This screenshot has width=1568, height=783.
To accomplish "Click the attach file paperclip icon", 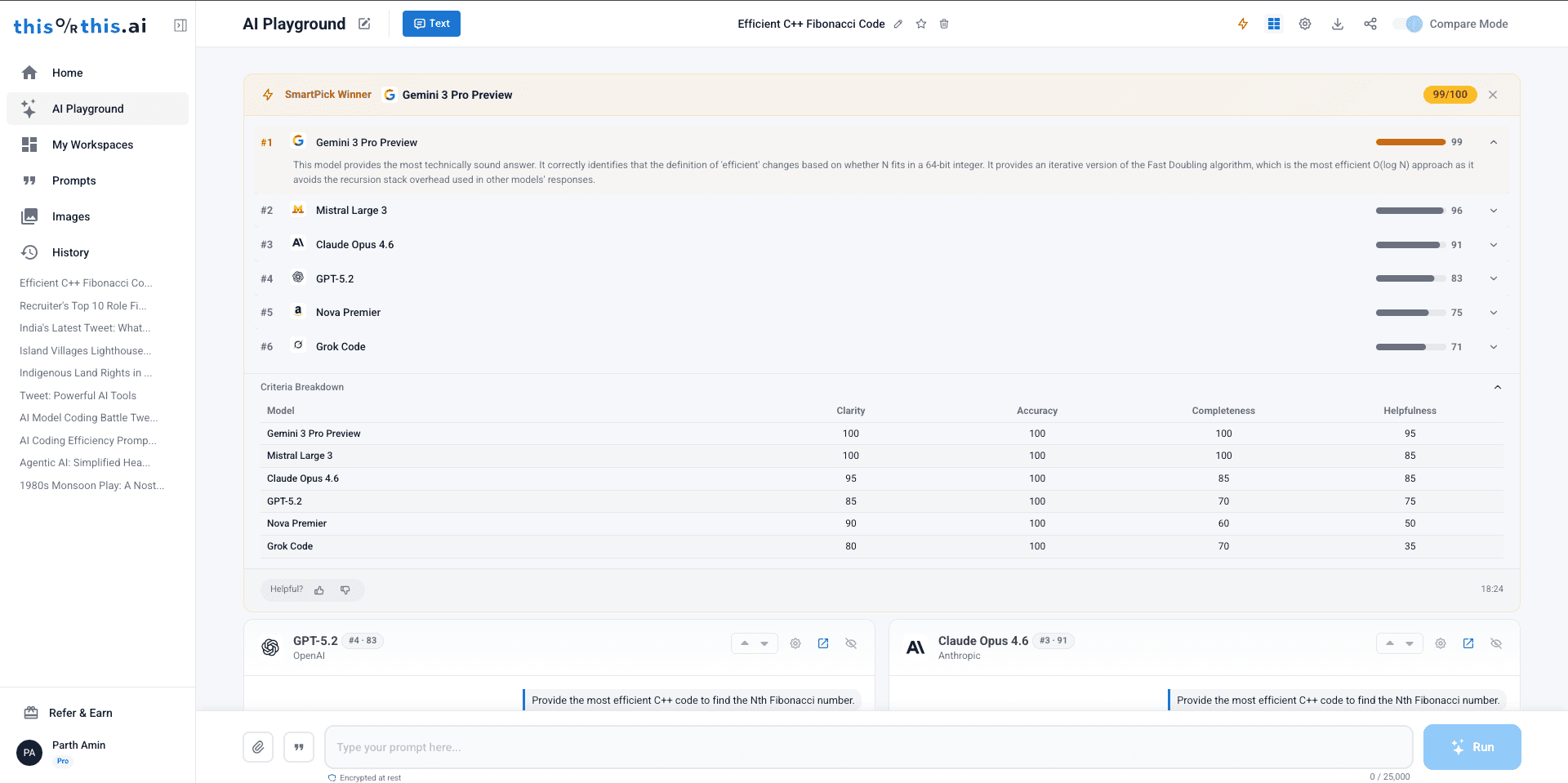I will tap(258, 747).
